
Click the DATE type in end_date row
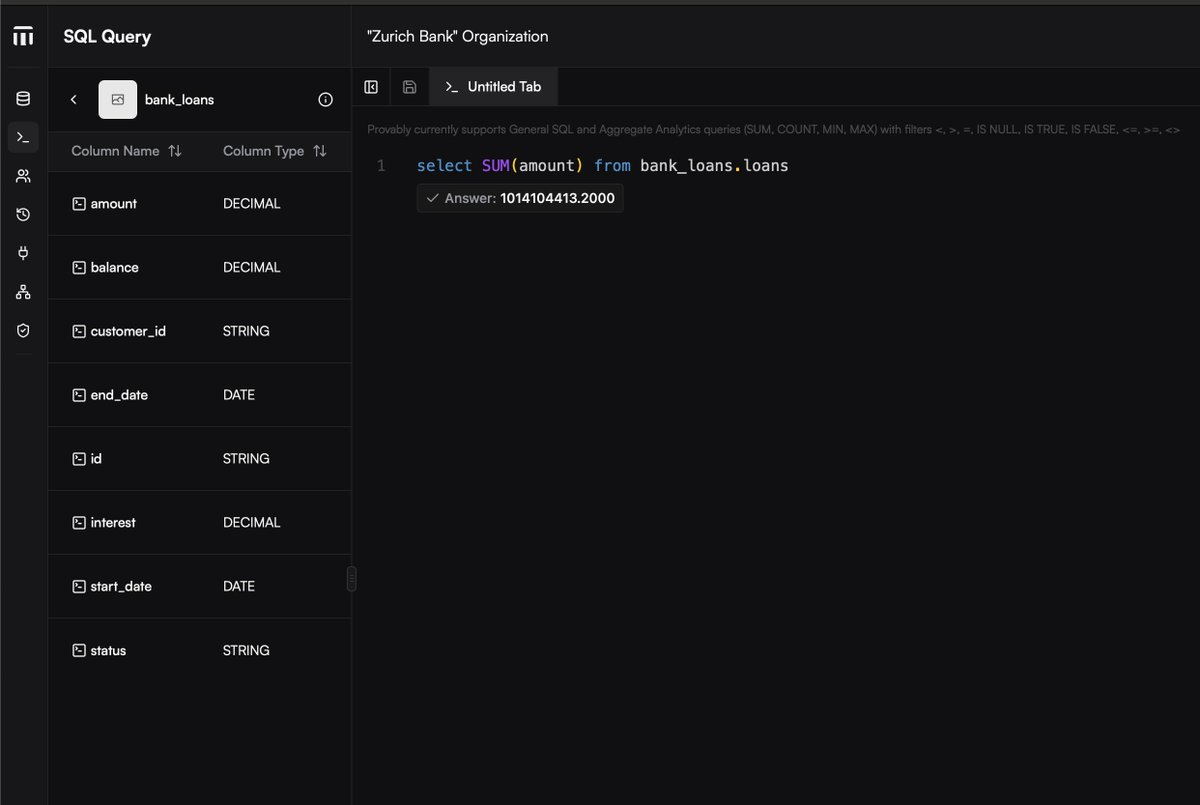click(x=239, y=395)
